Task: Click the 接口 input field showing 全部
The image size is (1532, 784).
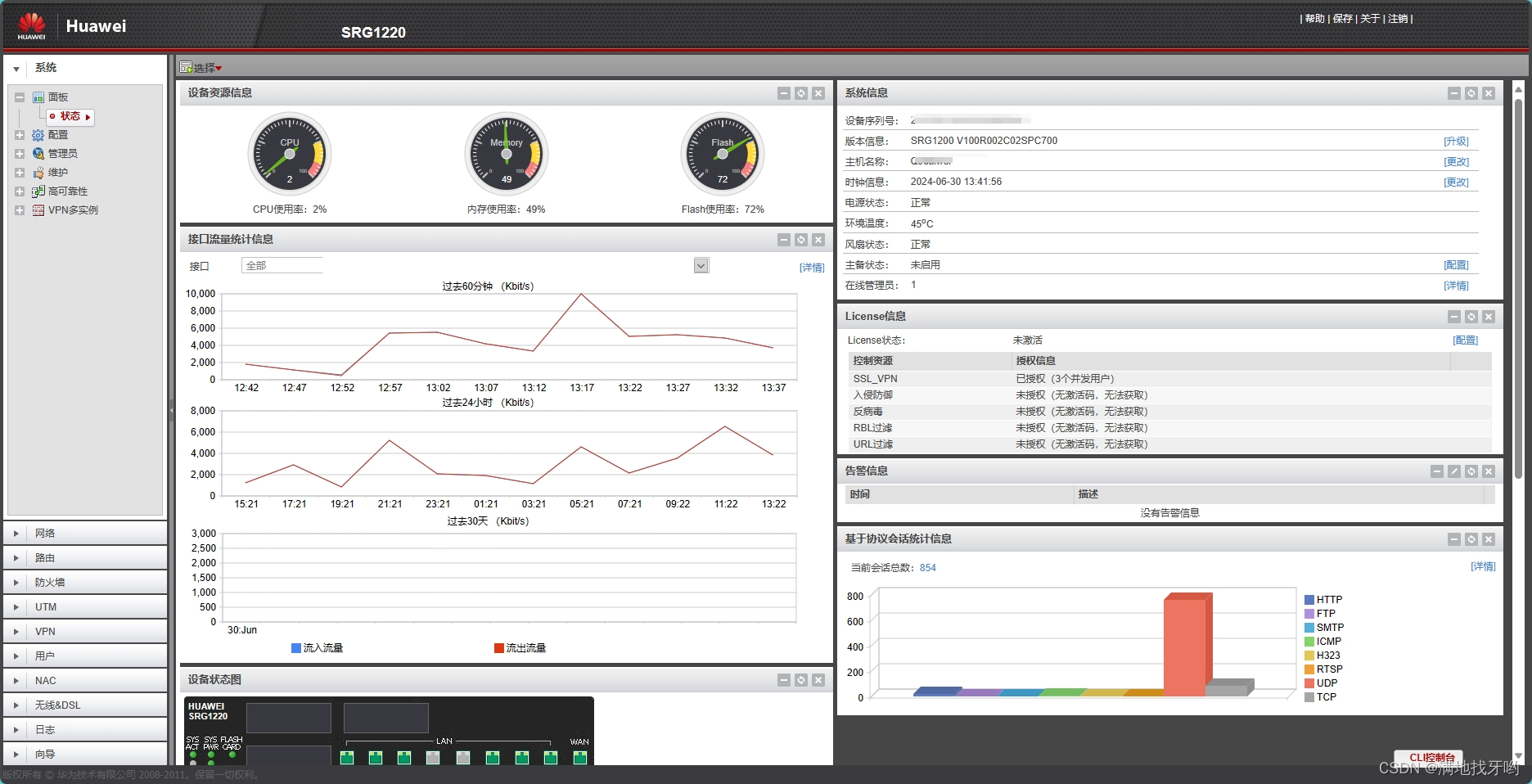Action: coord(282,265)
